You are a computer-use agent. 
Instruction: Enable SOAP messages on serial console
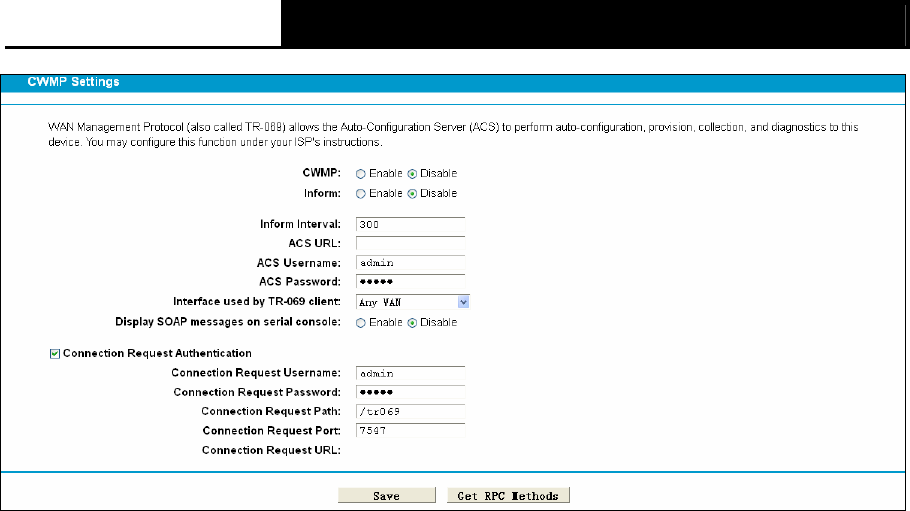(360, 323)
